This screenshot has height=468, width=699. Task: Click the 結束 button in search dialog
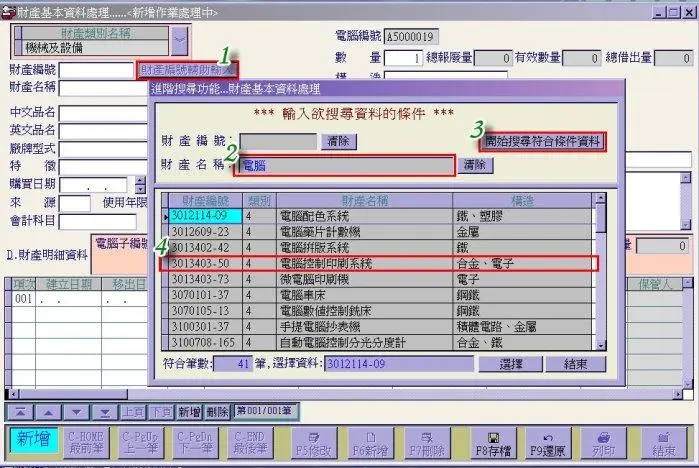click(x=576, y=364)
